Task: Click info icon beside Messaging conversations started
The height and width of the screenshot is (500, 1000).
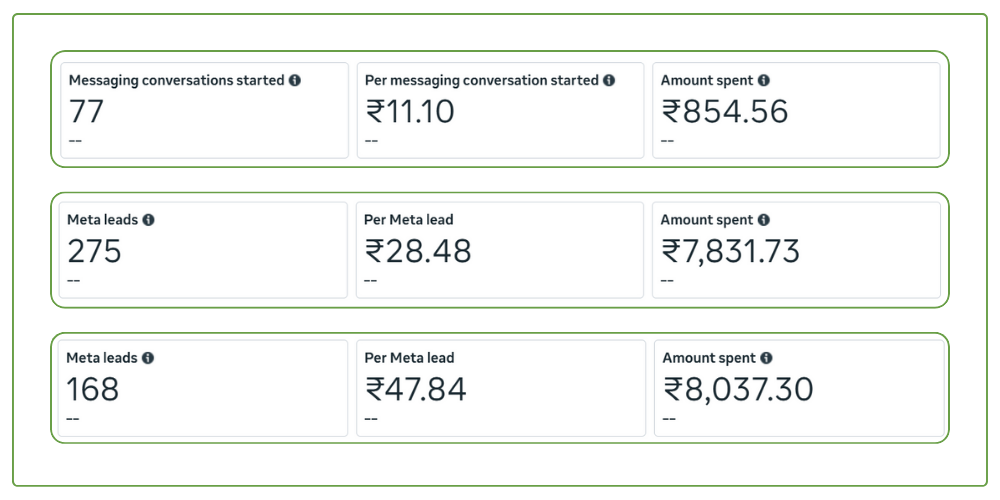Action: coord(295,80)
